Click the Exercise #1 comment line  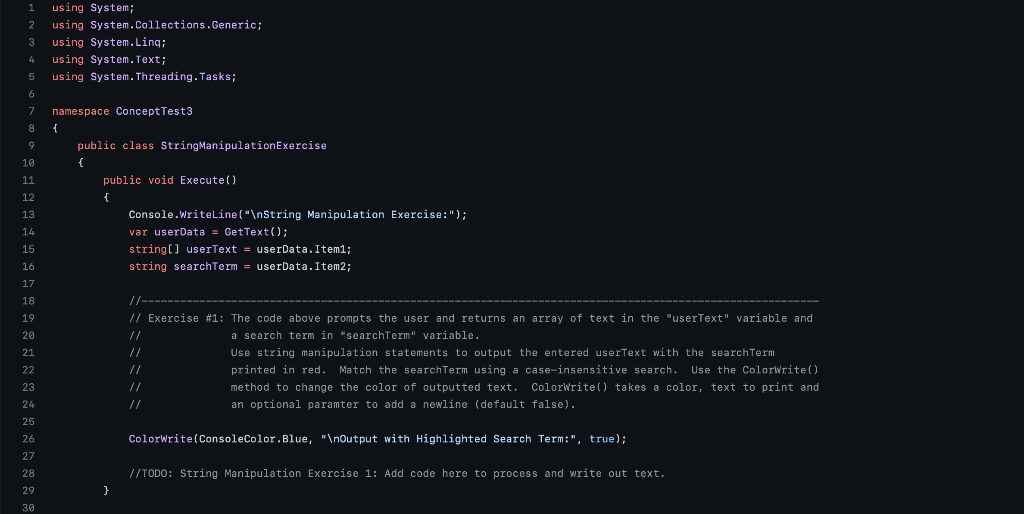471,318
